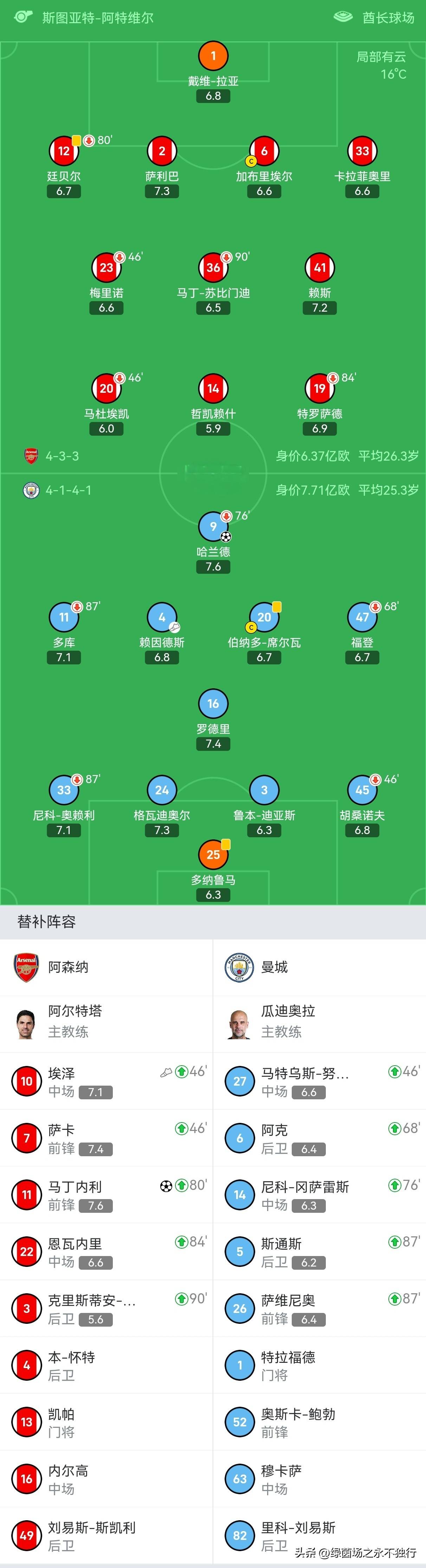Select substitute 萨卡 number 7 row

pyautogui.click(x=106, y=1138)
